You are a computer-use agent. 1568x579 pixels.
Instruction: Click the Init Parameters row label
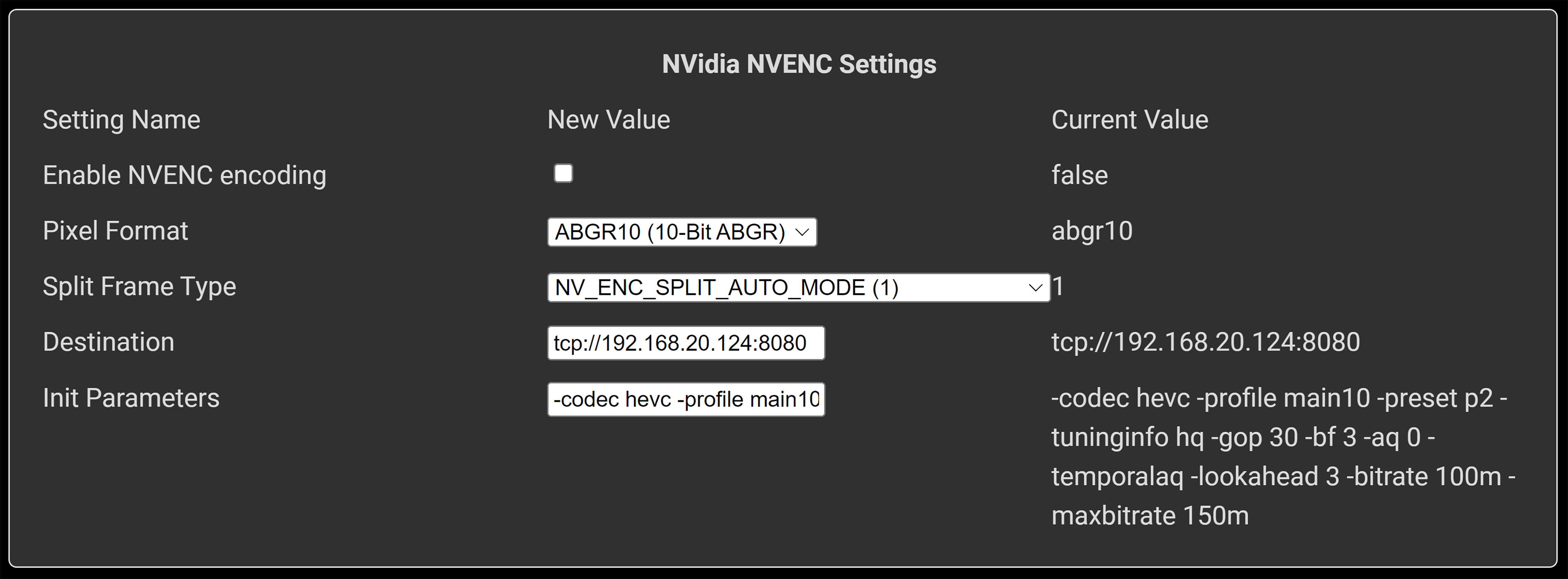tap(131, 398)
